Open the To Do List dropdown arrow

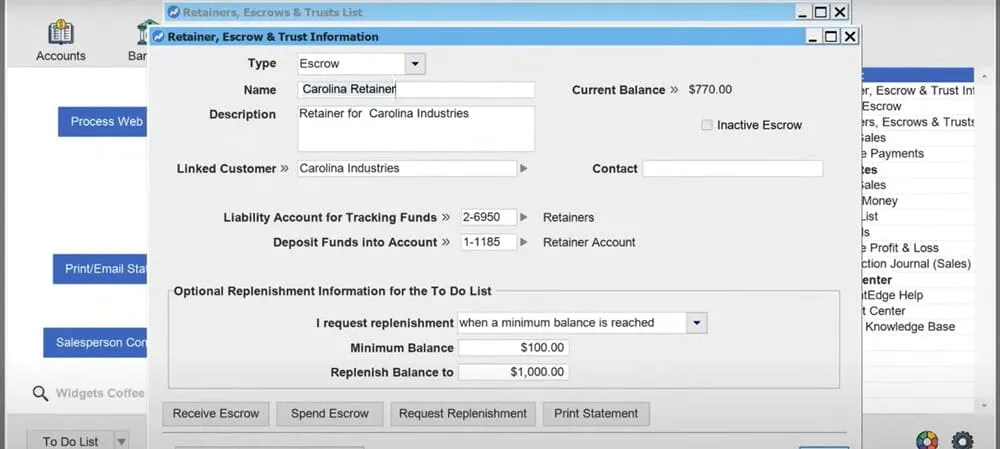(x=120, y=441)
